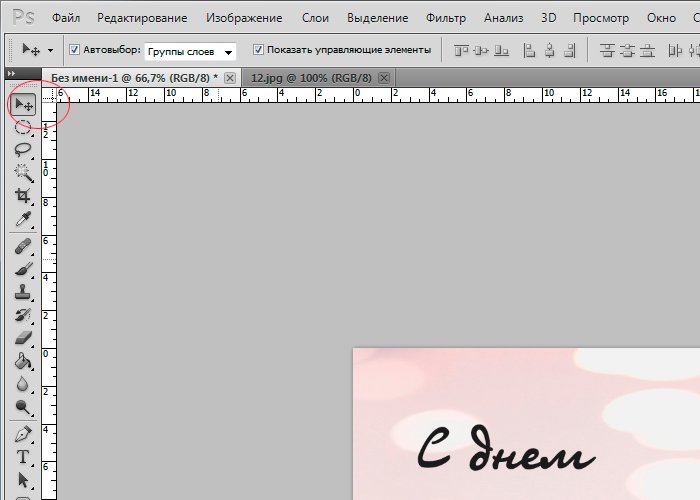
Task: Toggle the Автовыбор checkbox
Action: click(x=75, y=49)
